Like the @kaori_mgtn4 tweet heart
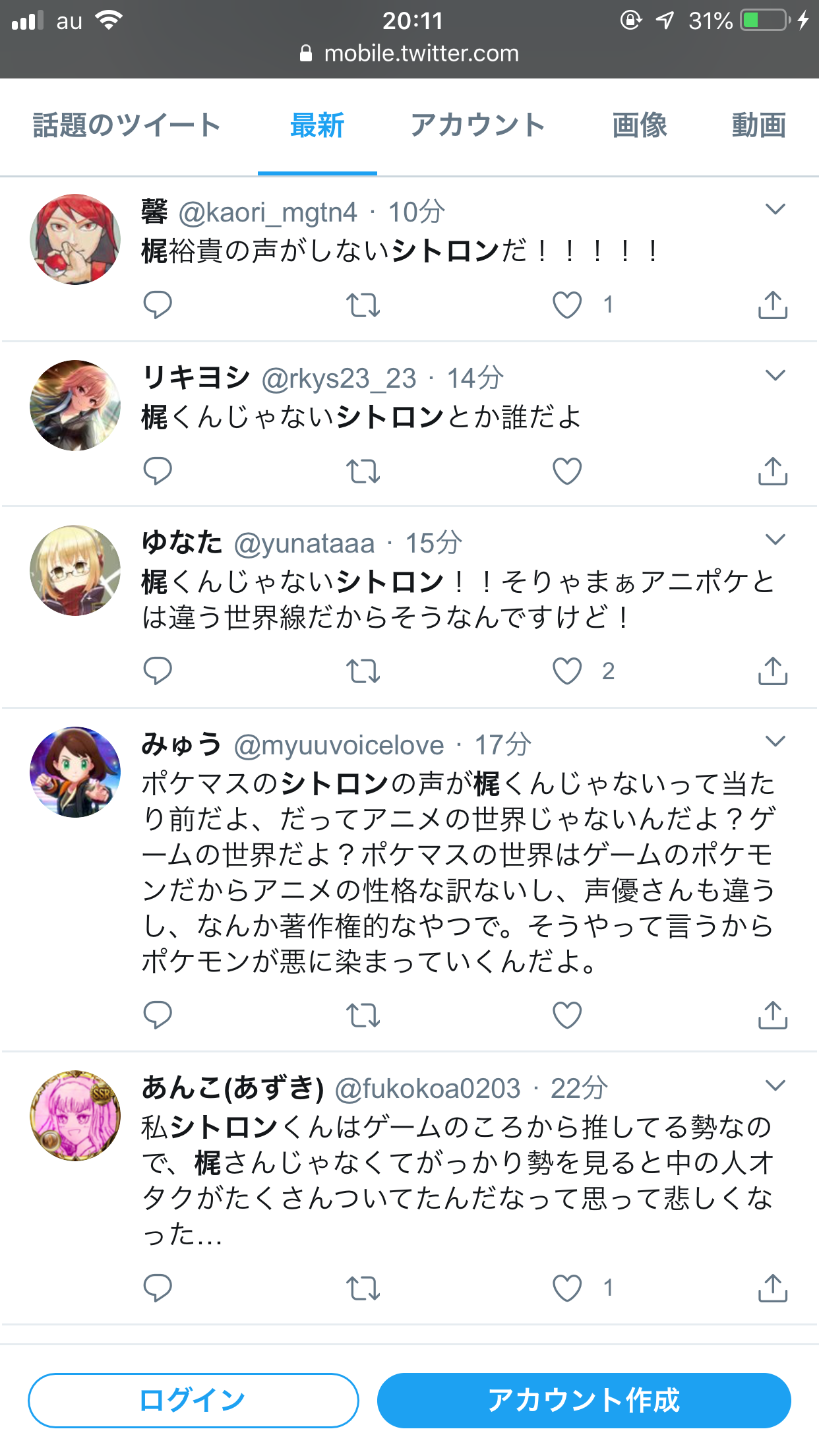Image resolution: width=819 pixels, height=1456 pixels. pos(567,305)
